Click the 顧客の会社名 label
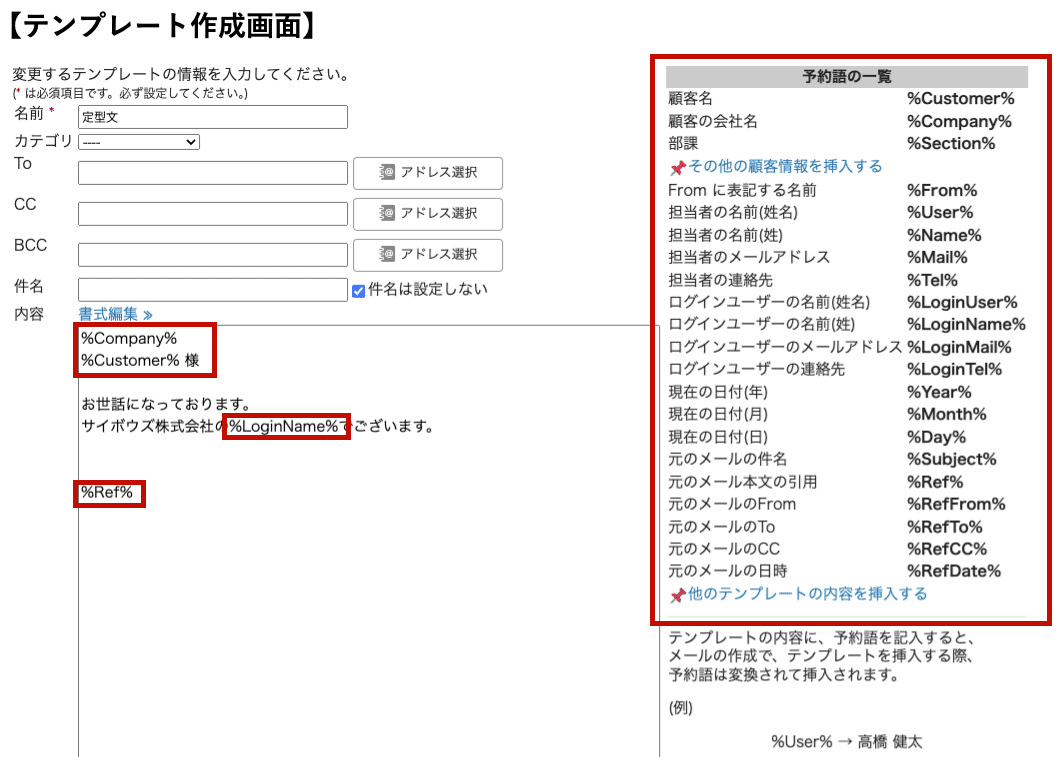1060x757 pixels. tap(713, 122)
